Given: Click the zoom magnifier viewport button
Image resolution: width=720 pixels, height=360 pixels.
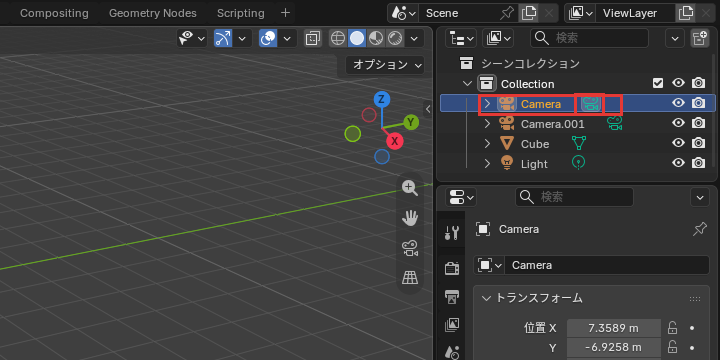Looking at the screenshot, I should (410, 188).
